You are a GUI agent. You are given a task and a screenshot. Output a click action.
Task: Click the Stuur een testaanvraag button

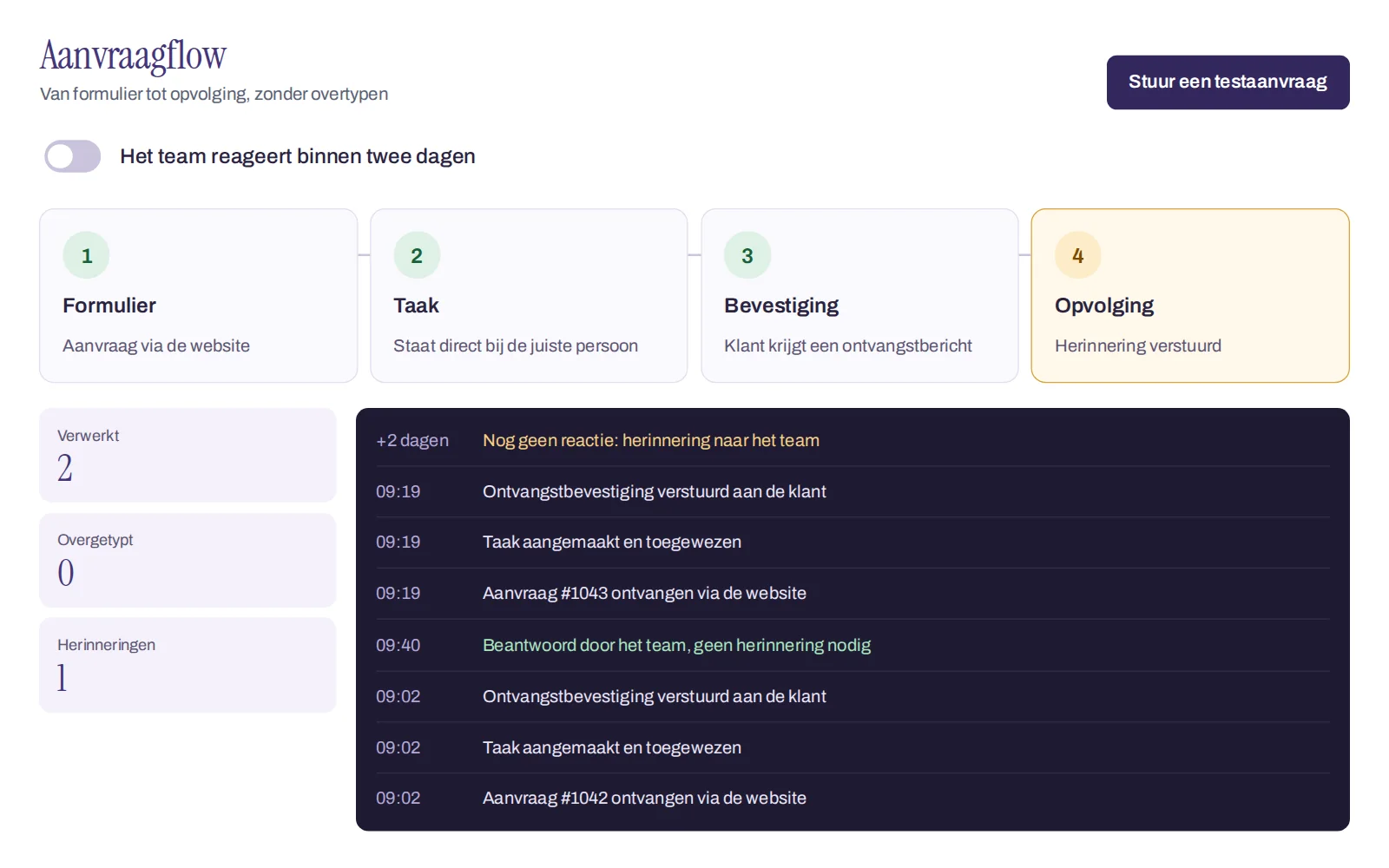(1228, 82)
